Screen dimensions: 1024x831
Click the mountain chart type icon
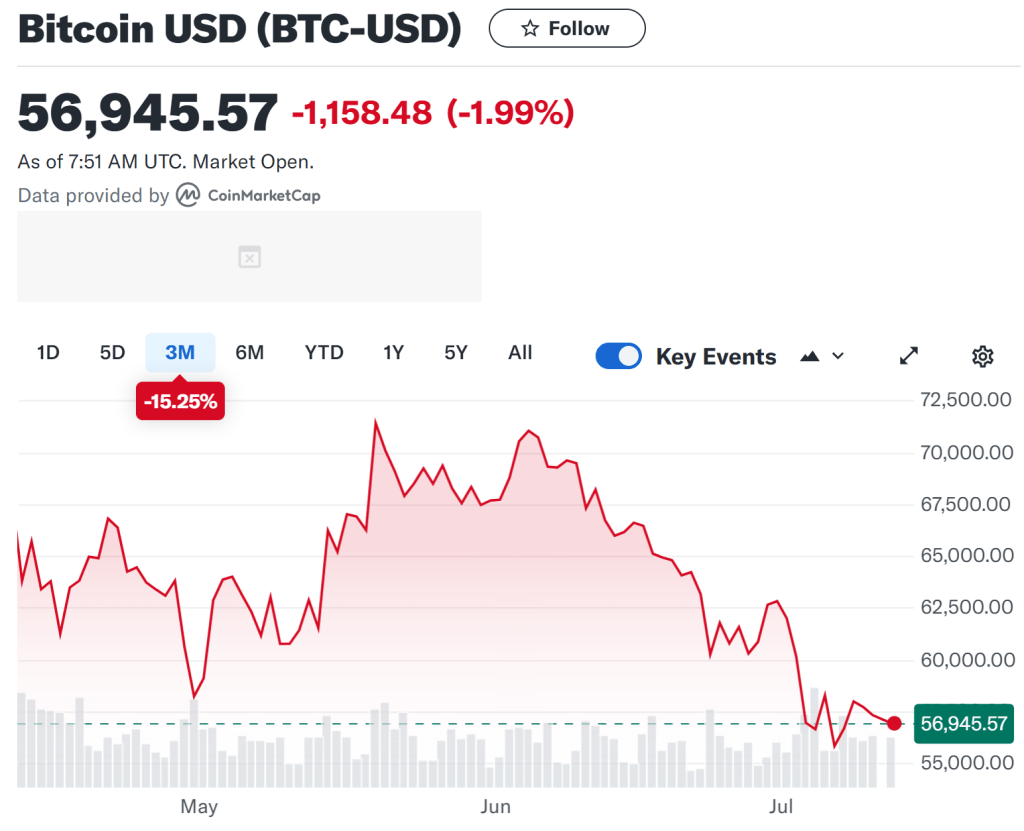pyautogui.click(x=810, y=356)
